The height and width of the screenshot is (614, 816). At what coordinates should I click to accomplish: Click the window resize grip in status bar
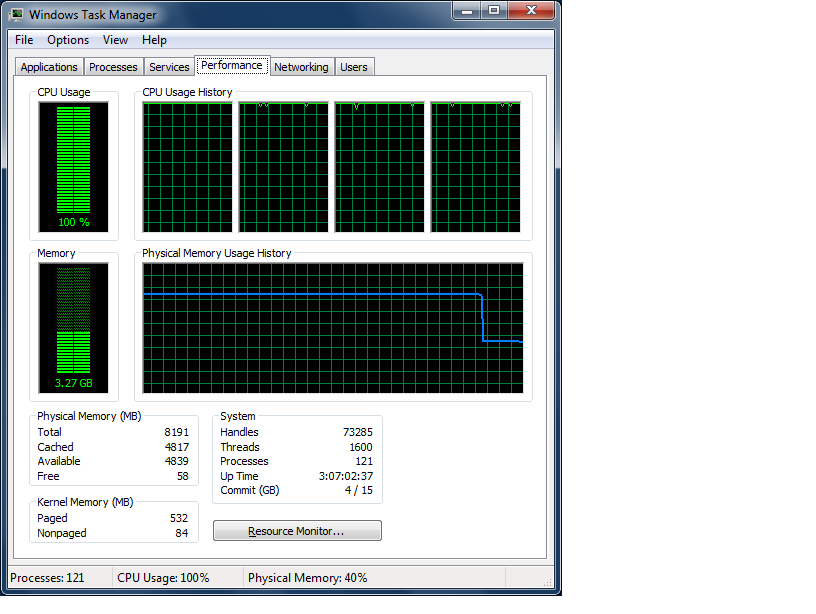coord(547,582)
